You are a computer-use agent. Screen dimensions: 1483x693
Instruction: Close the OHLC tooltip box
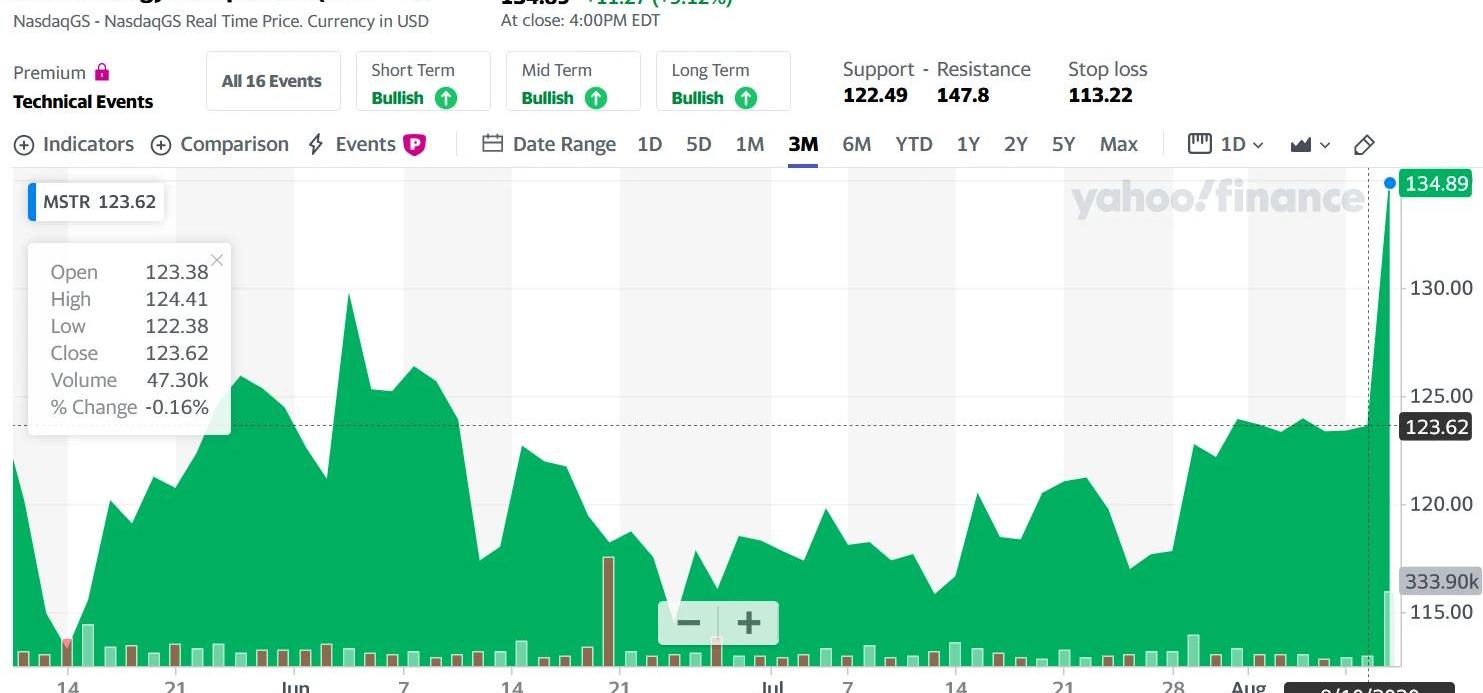tap(217, 260)
